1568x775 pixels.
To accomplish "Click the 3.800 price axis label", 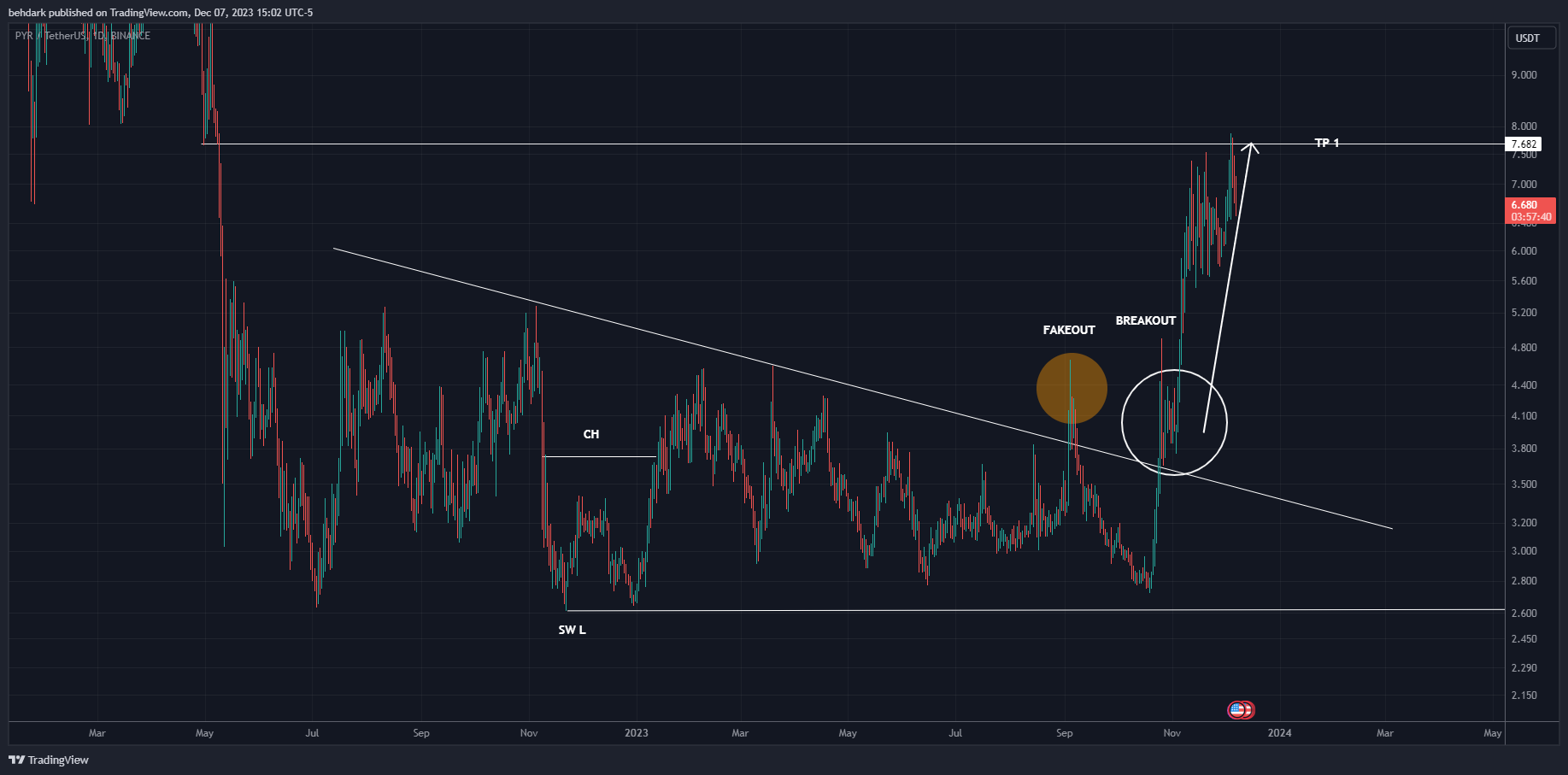I will (x=1524, y=449).
